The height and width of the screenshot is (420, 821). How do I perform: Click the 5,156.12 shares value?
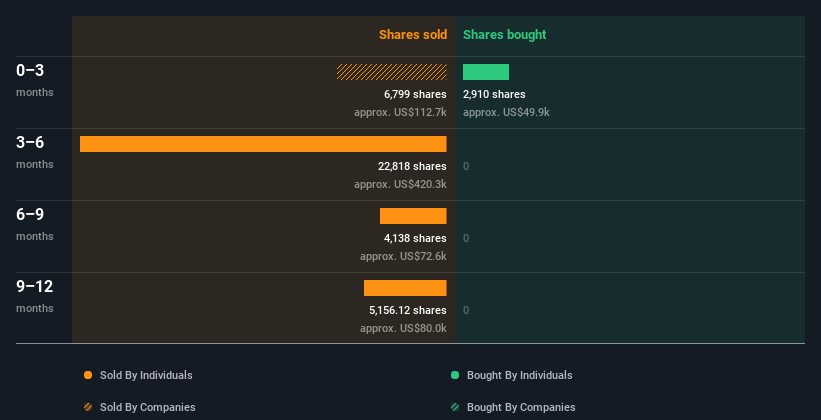tap(408, 310)
